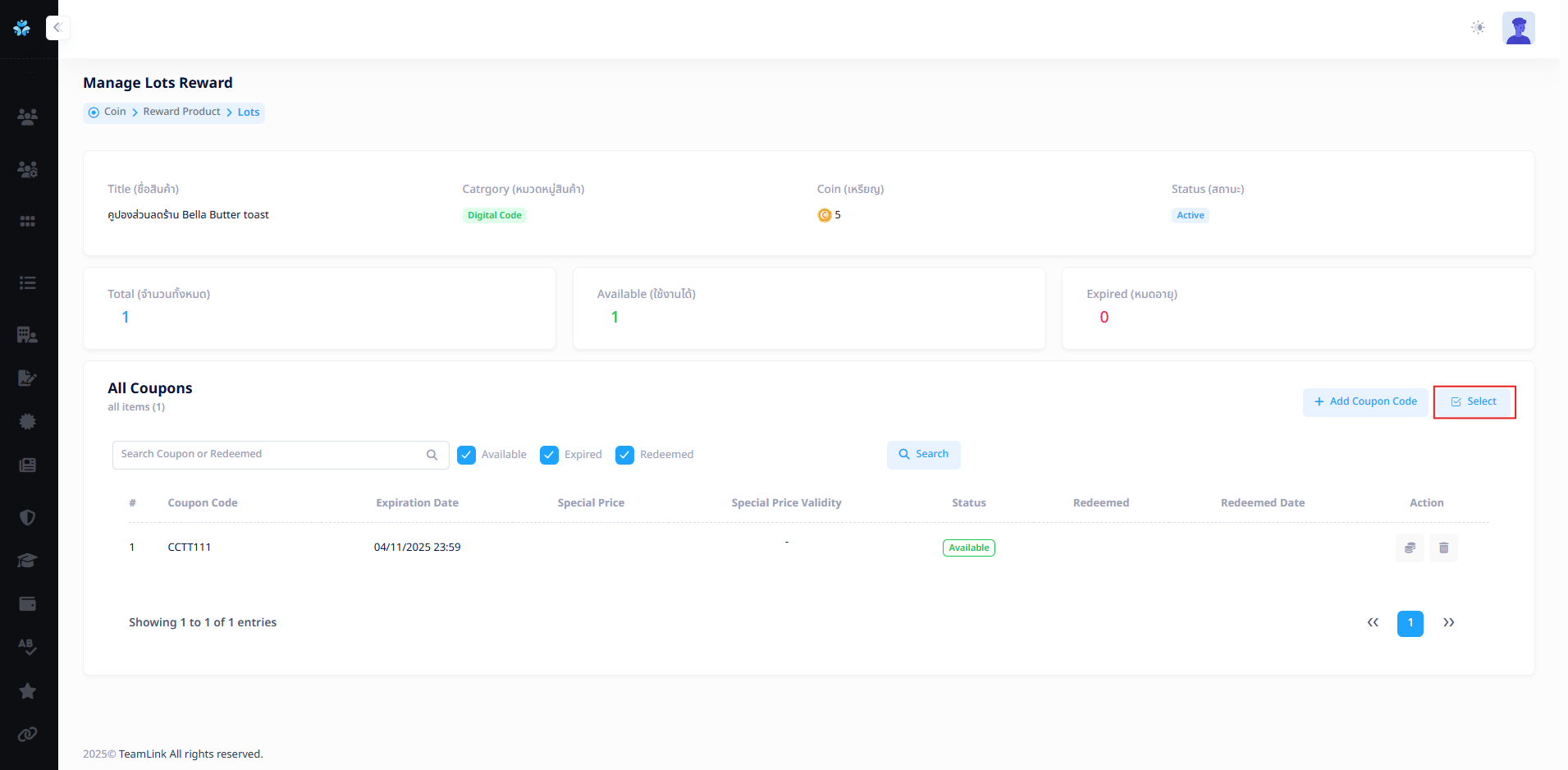
Task: Delete coupon CCTT111 with trash icon
Action: pyautogui.click(x=1443, y=548)
